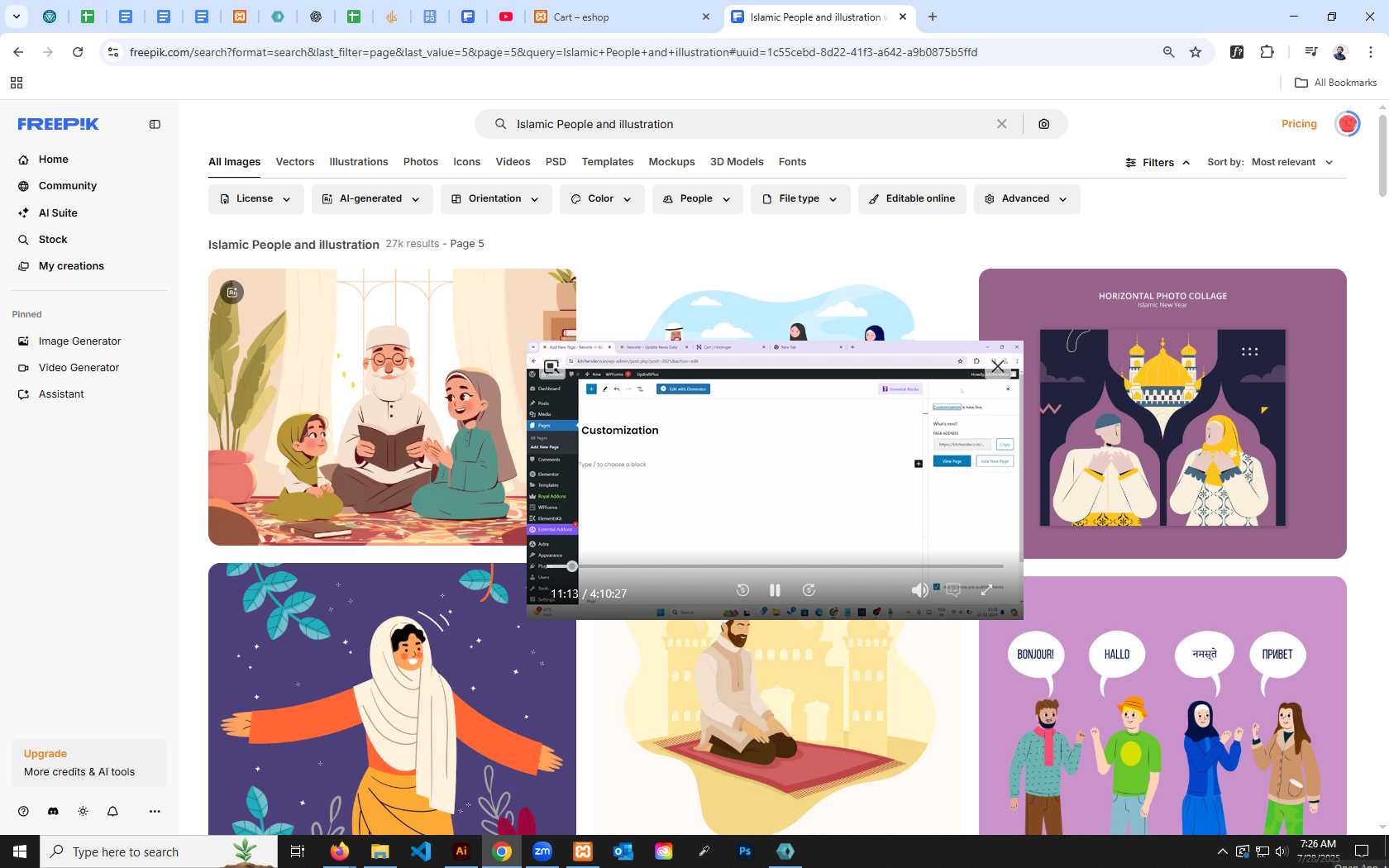Collapse the Filters panel
This screenshot has width=1389, height=868.
coord(1157,163)
